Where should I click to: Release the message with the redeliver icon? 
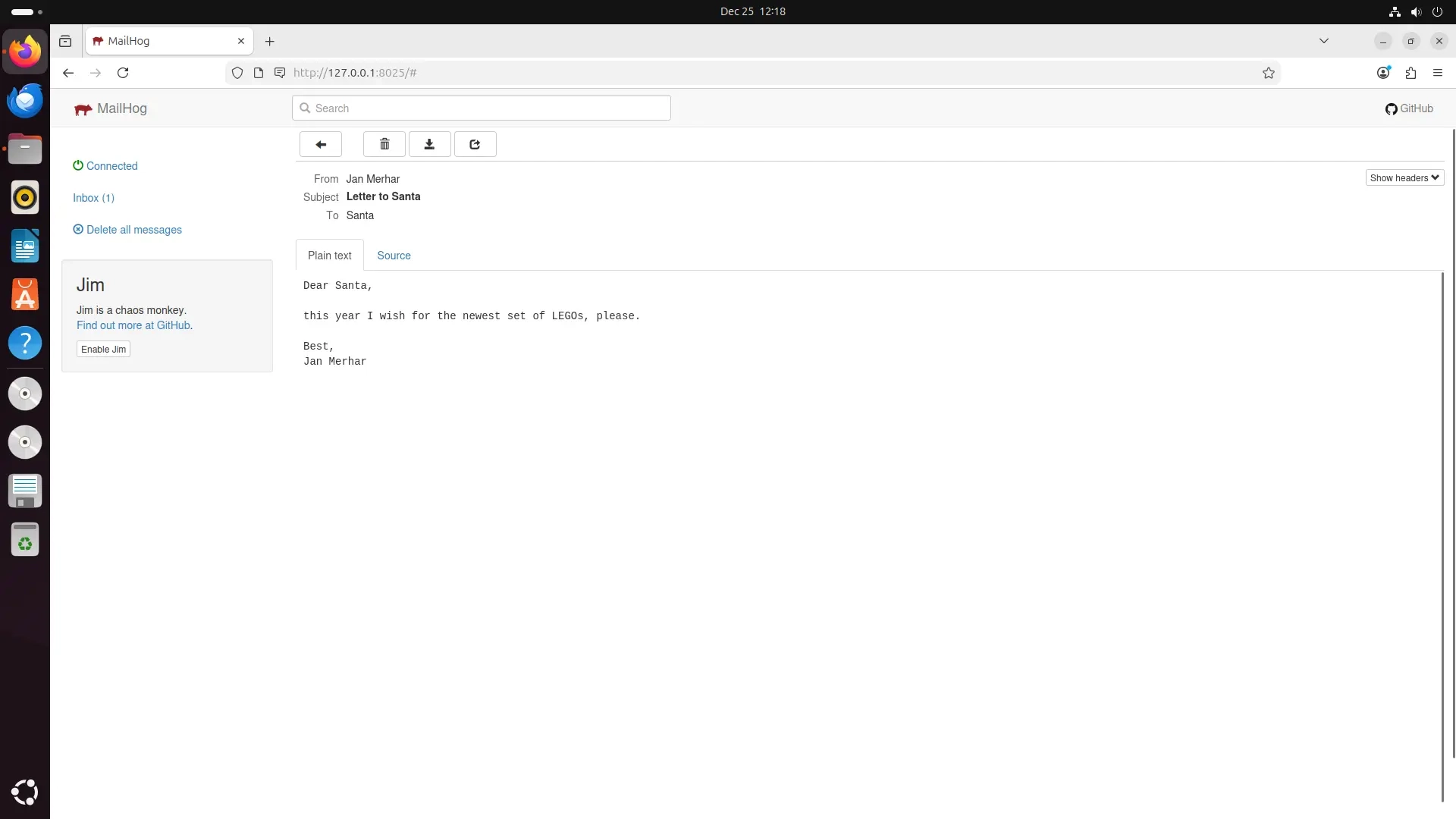click(475, 144)
